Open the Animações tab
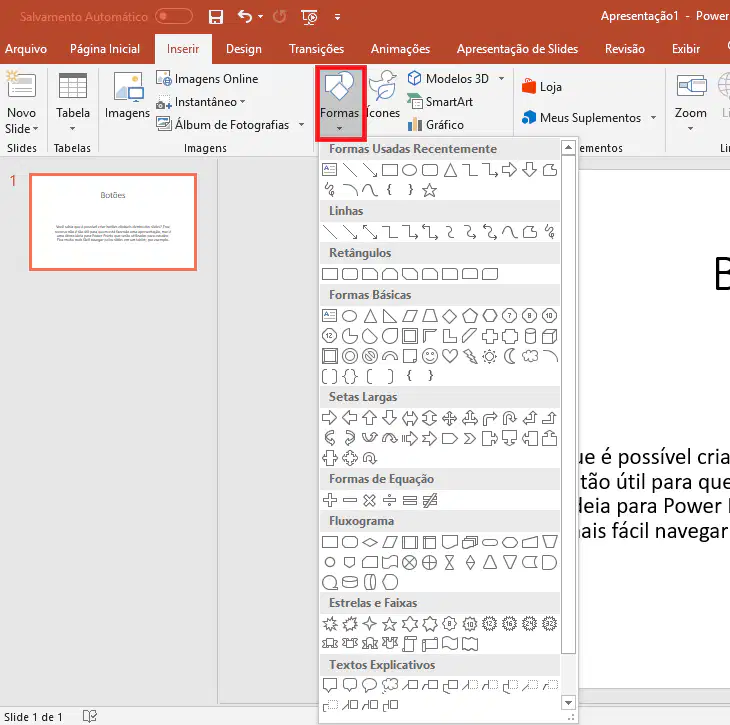730x725 pixels. click(400, 49)
